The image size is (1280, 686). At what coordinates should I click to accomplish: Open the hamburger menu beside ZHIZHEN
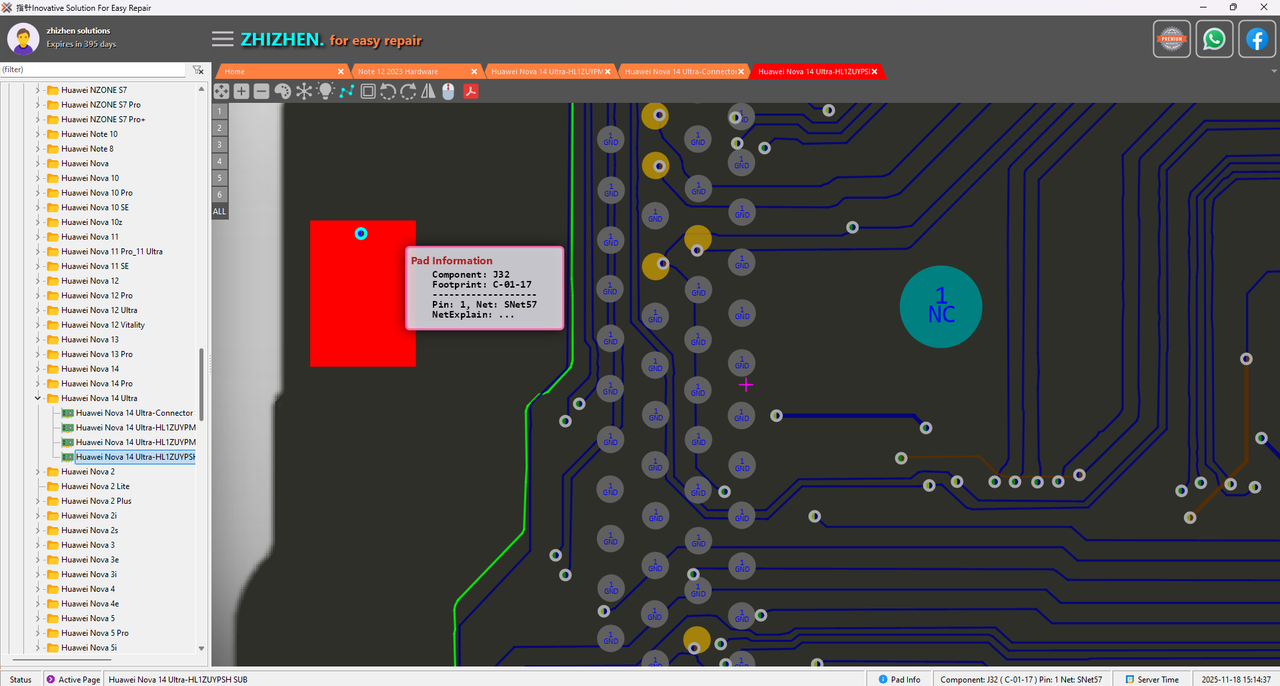click(223, 39)
